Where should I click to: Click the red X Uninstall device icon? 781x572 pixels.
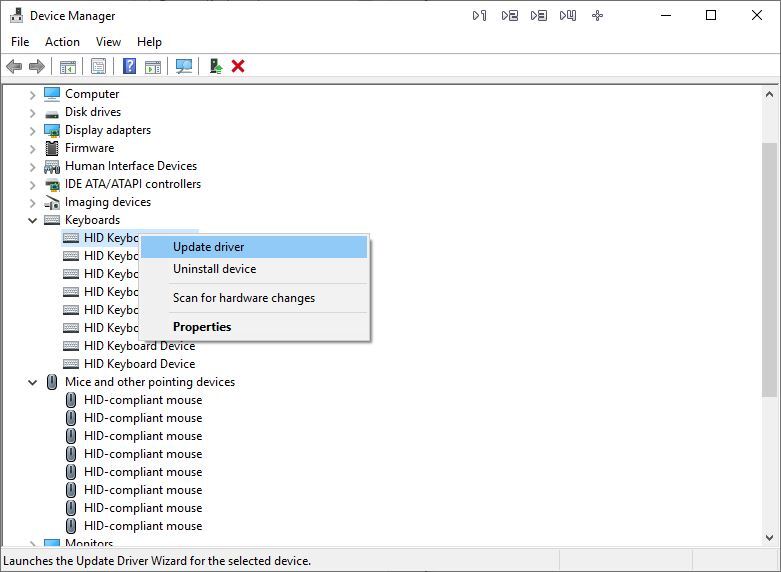[x=238, y=66]
